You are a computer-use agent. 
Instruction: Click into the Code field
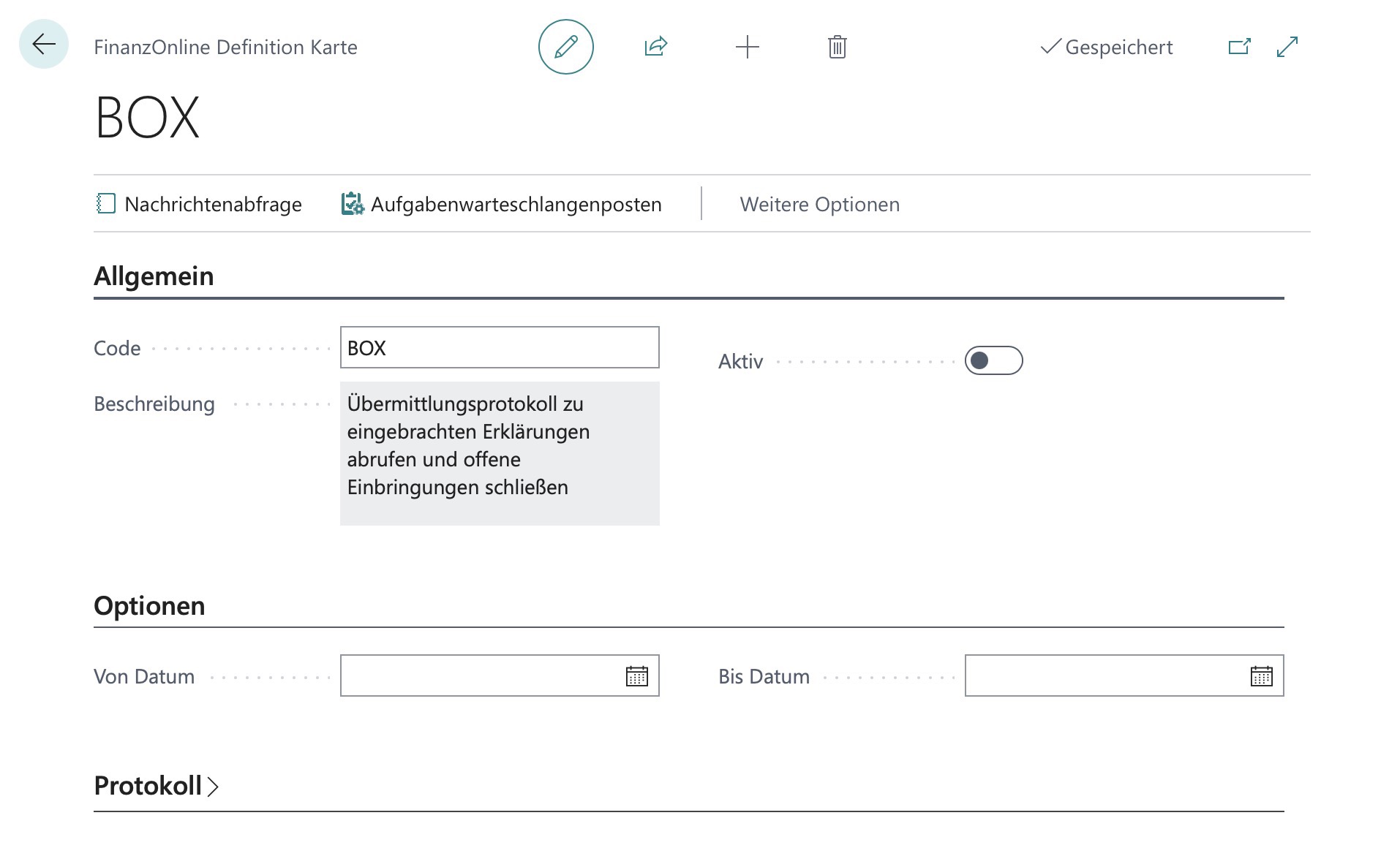(500, 347)
